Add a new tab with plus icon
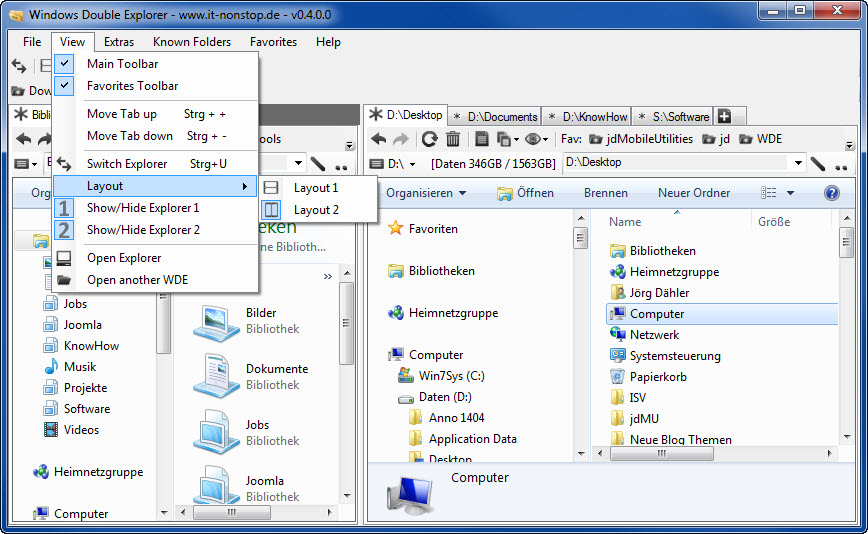Viewport: 868px width, 534px height. point(725,116)
